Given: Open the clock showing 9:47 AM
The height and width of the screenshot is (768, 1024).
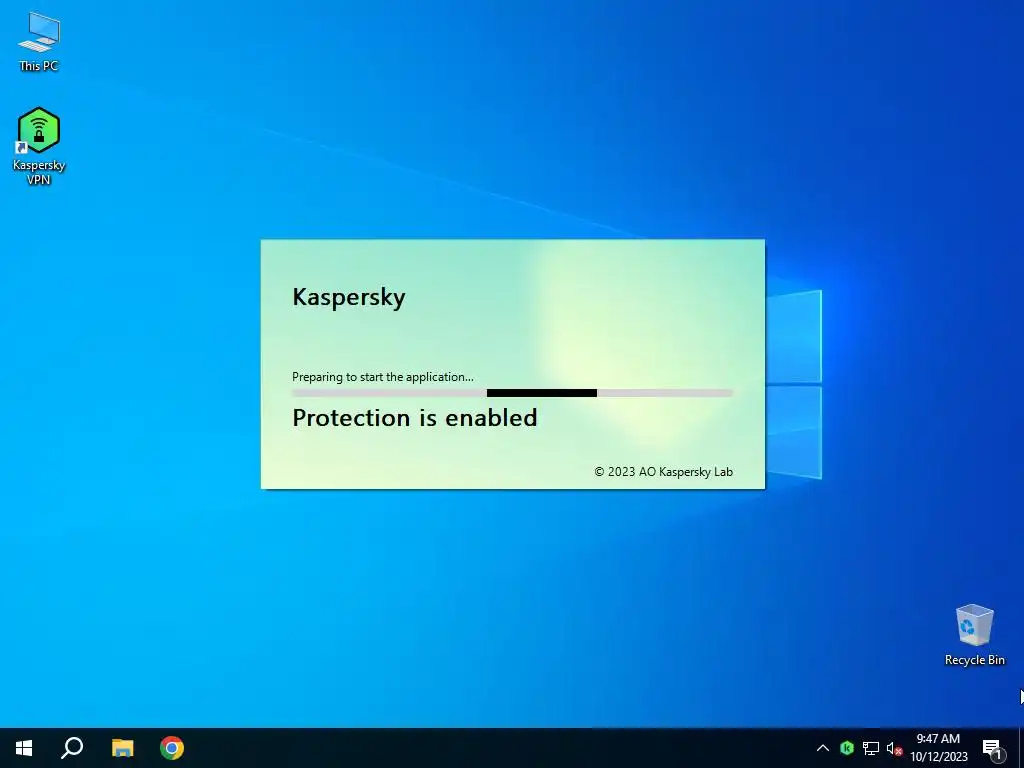Looking at the screenshot, I should [x=938, y=748].
